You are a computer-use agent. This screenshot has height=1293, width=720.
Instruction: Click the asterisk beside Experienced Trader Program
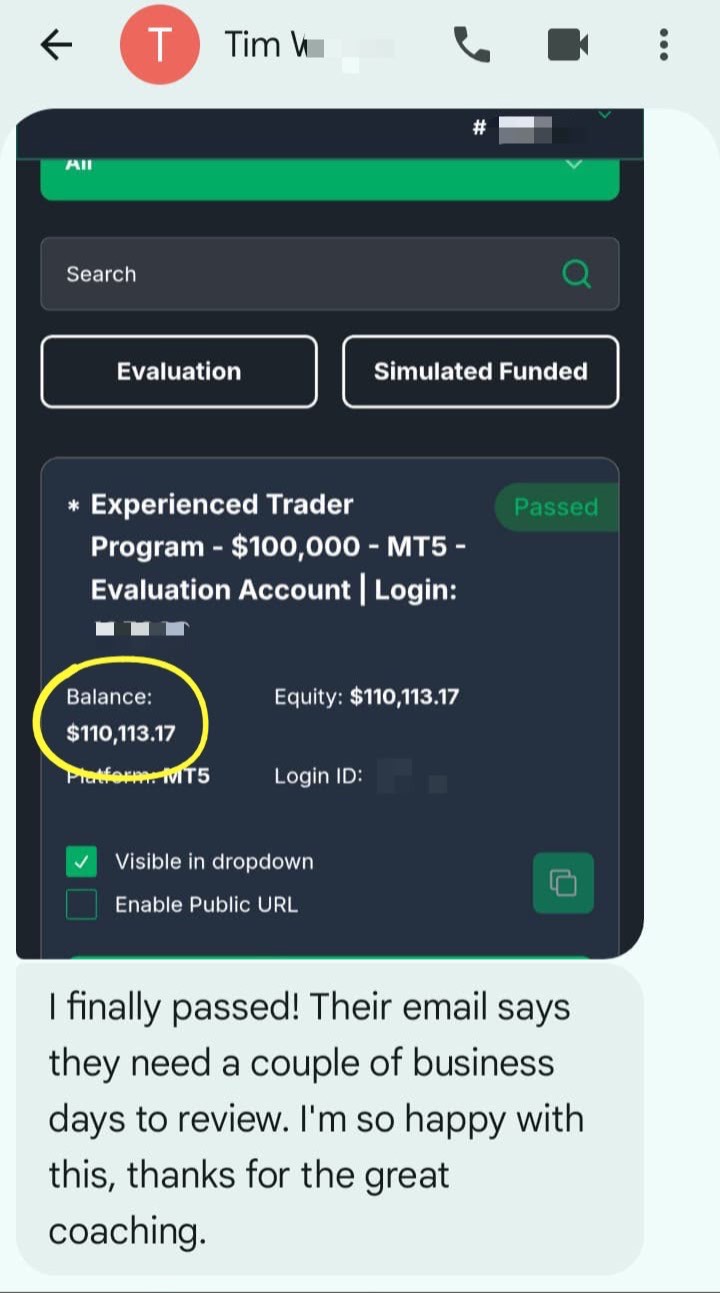coord(73,507)
